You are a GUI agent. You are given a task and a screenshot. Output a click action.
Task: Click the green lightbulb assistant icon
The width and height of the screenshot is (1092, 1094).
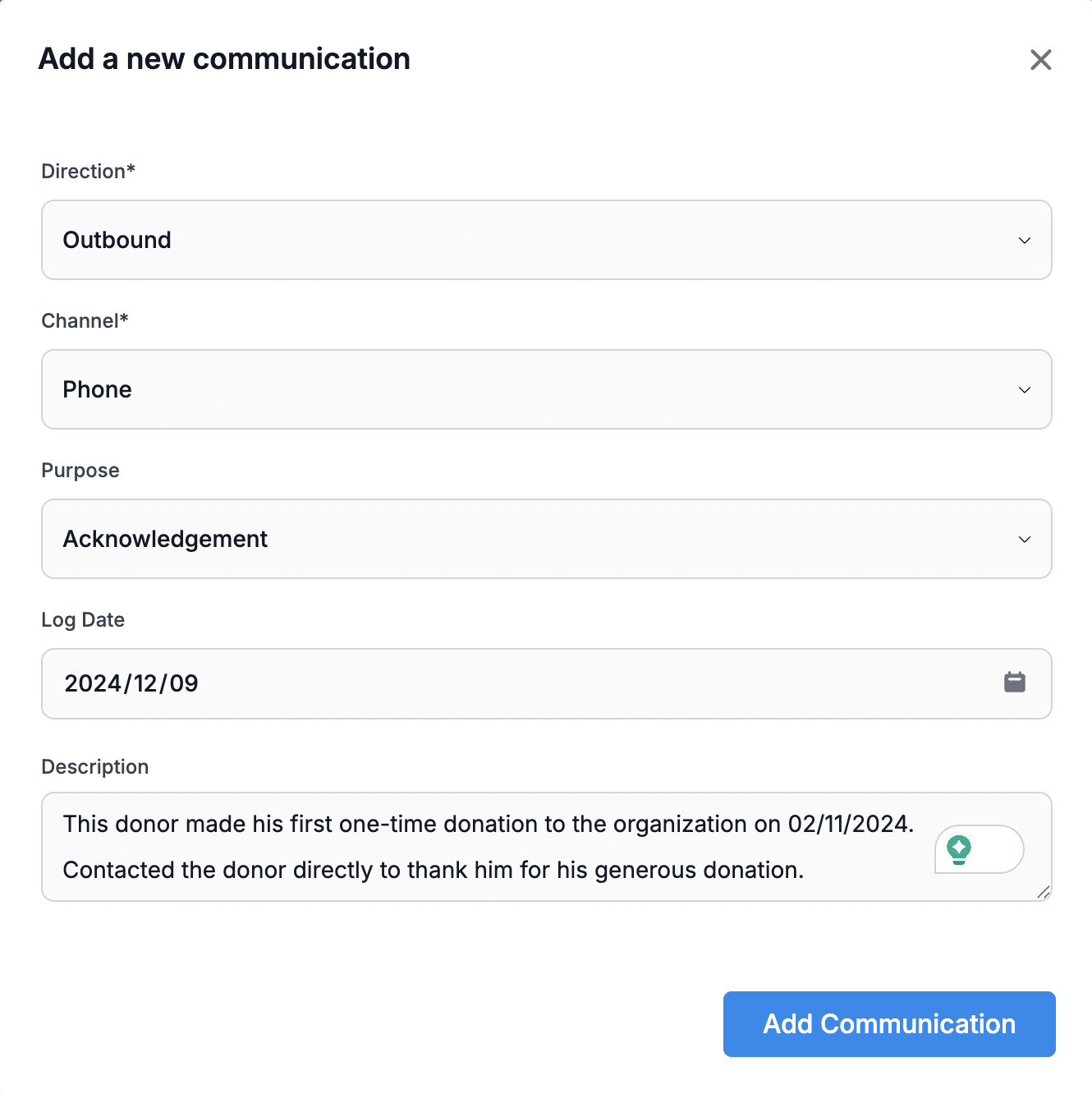tap(959, 848)
